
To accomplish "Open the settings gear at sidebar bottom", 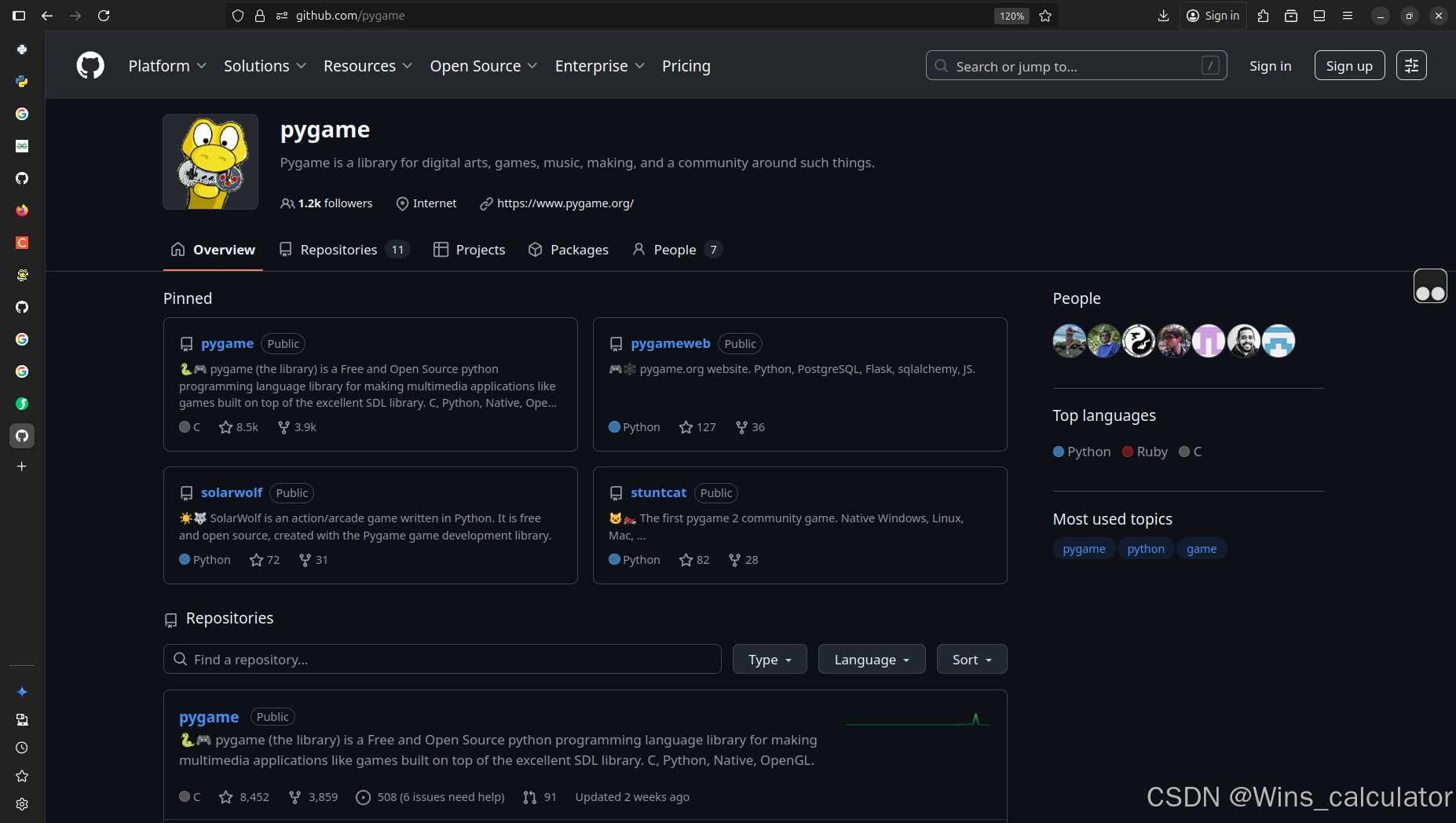I will (21, 804).
